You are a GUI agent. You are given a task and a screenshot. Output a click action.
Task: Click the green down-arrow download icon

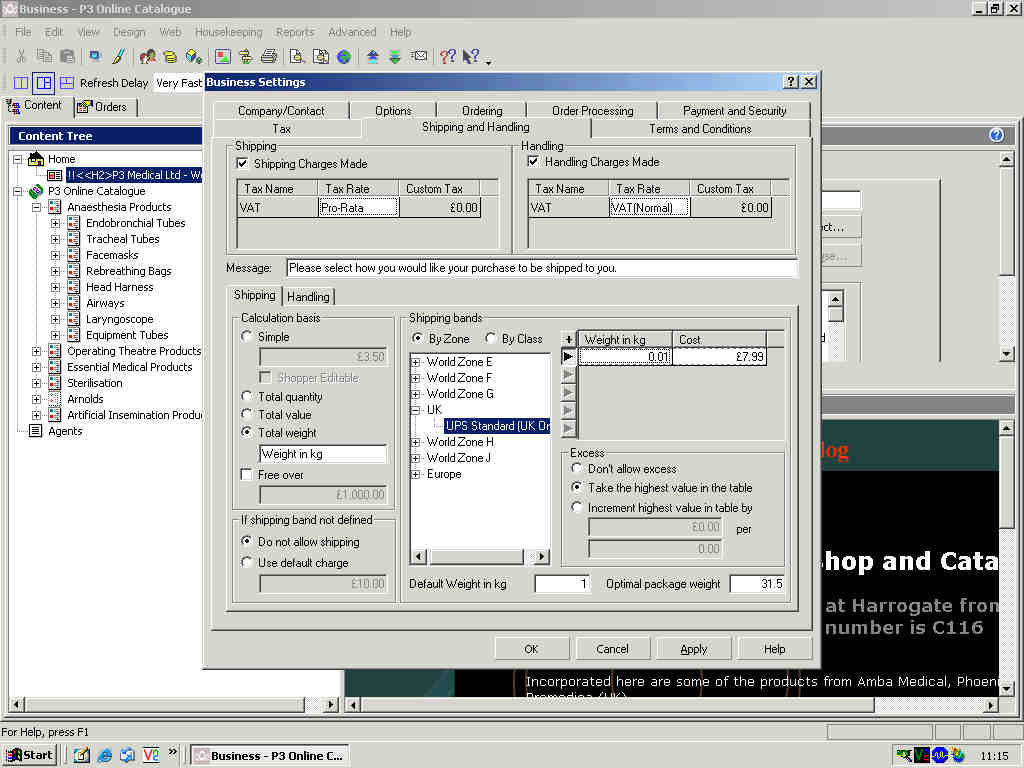coord(395,57)
